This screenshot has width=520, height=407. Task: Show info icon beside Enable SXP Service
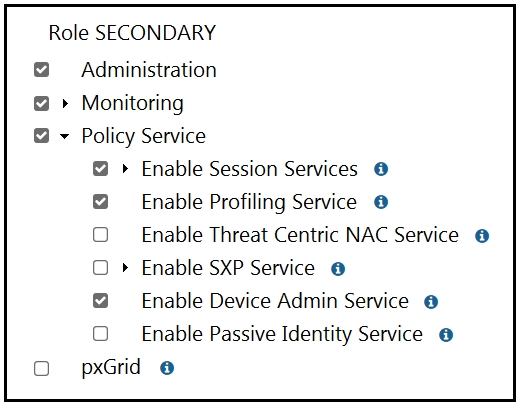[x=338, y=269]
